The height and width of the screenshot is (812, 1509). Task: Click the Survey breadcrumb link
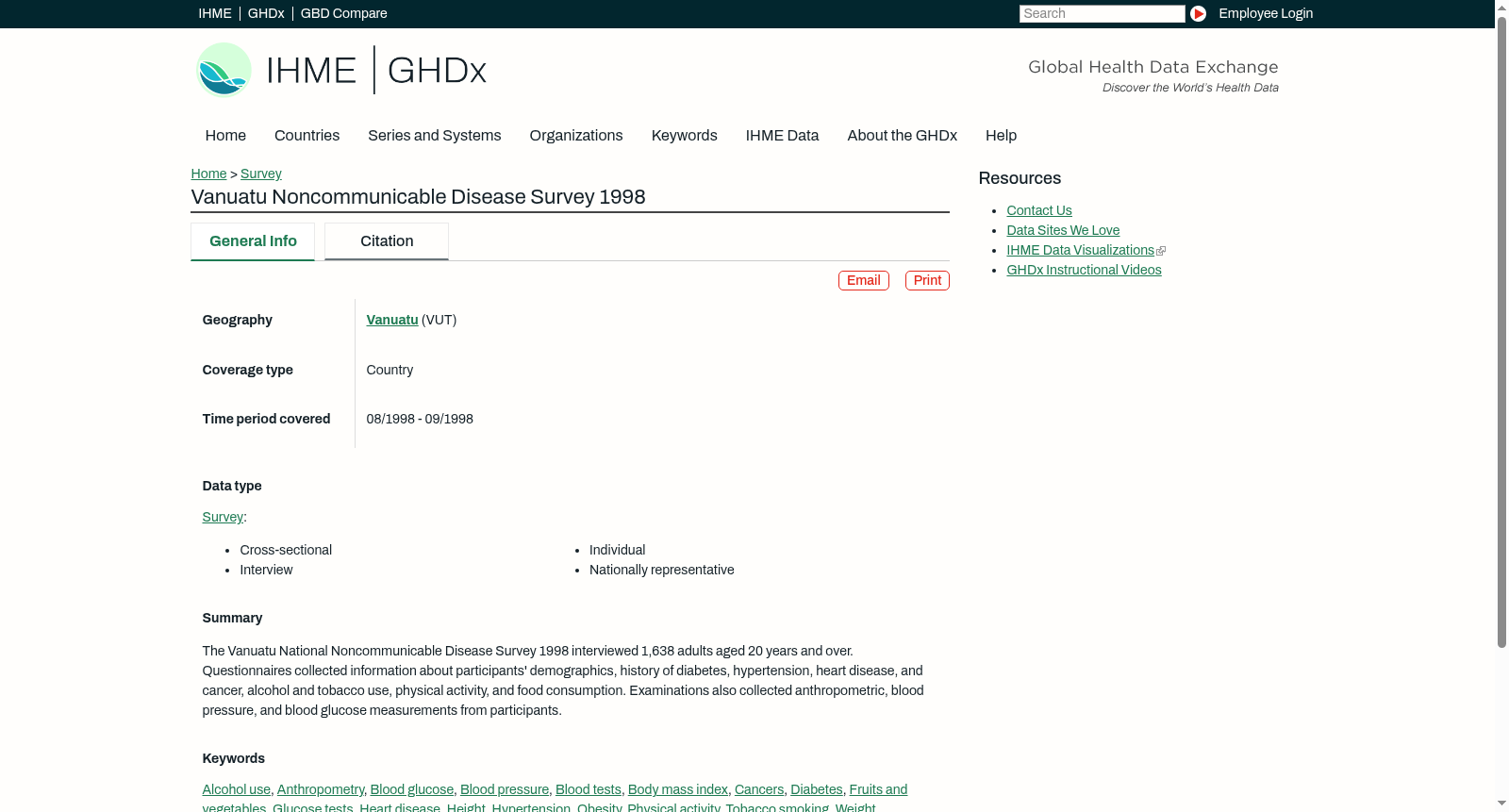(x=261, y=174)
